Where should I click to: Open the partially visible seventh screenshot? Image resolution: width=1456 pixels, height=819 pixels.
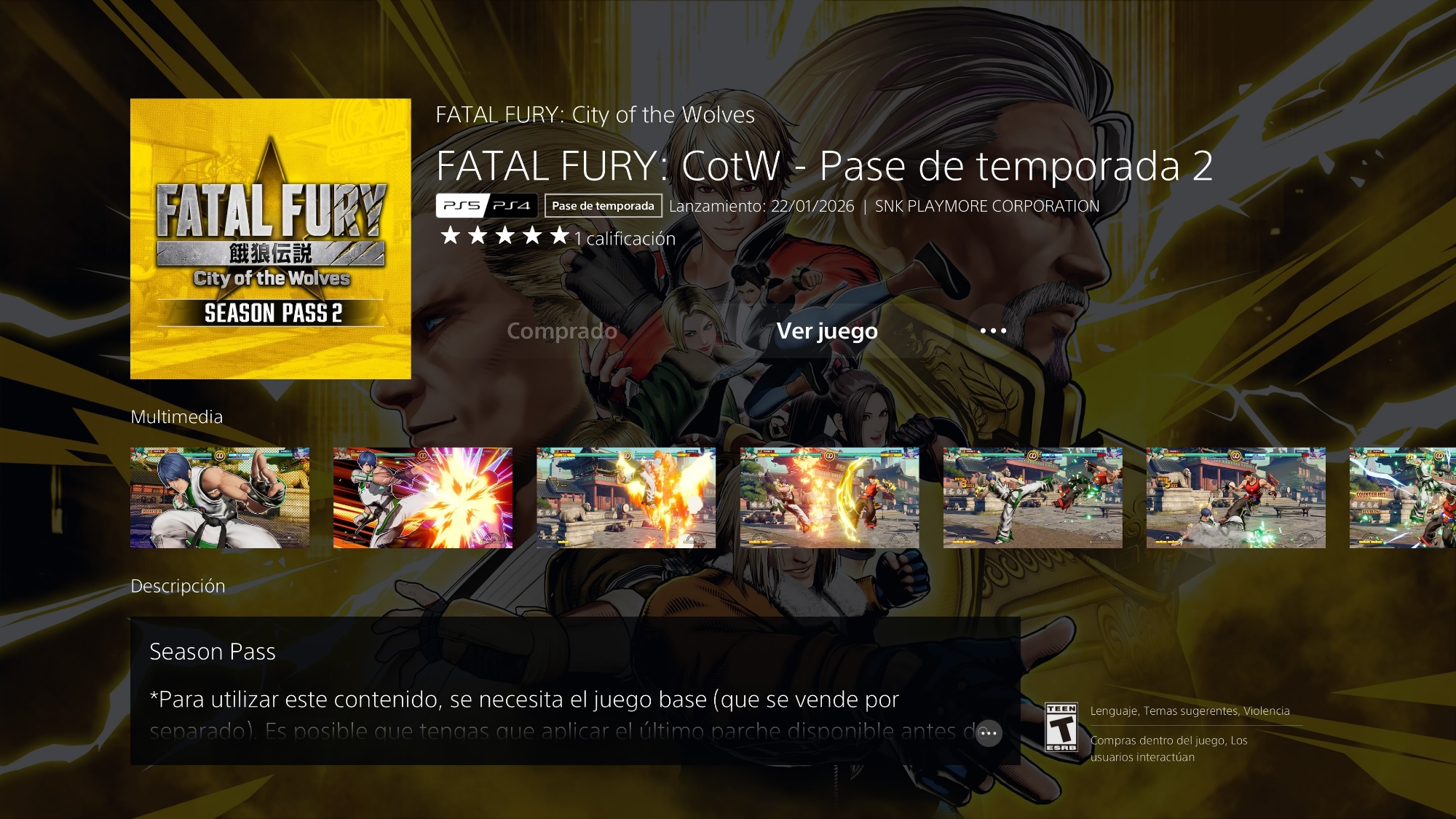pos(1403,498)
